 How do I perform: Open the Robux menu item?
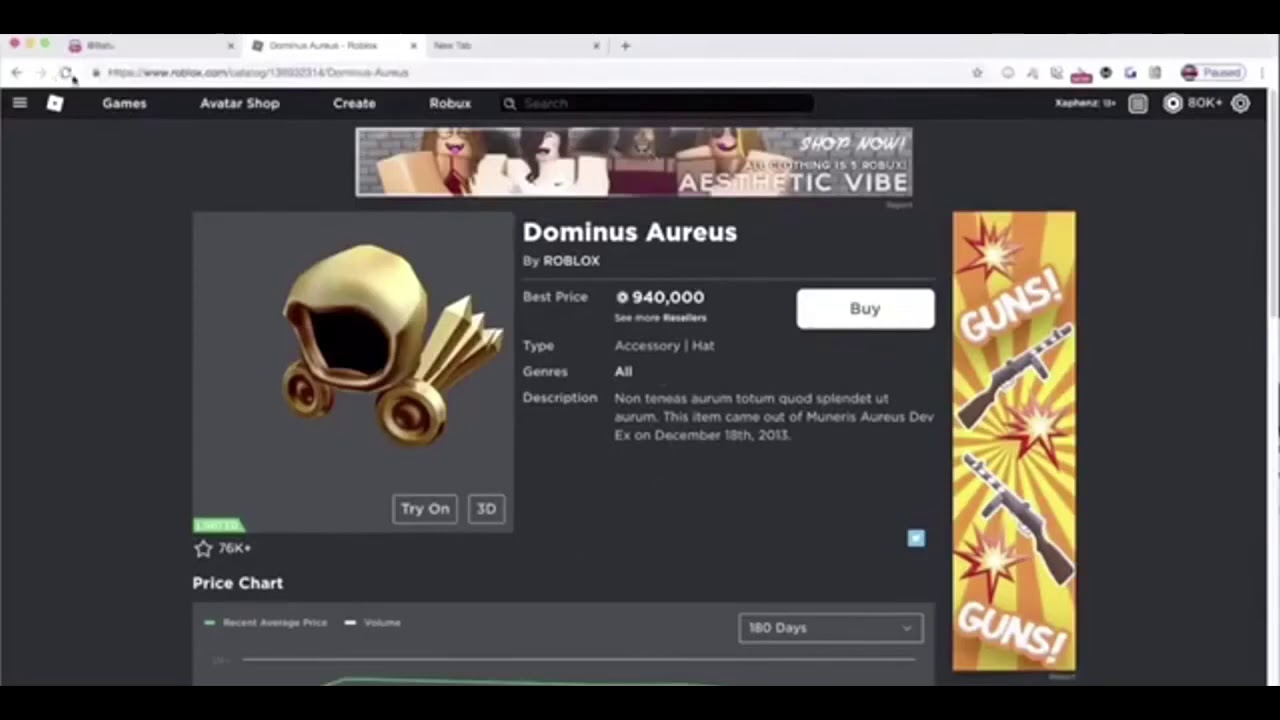450,103
